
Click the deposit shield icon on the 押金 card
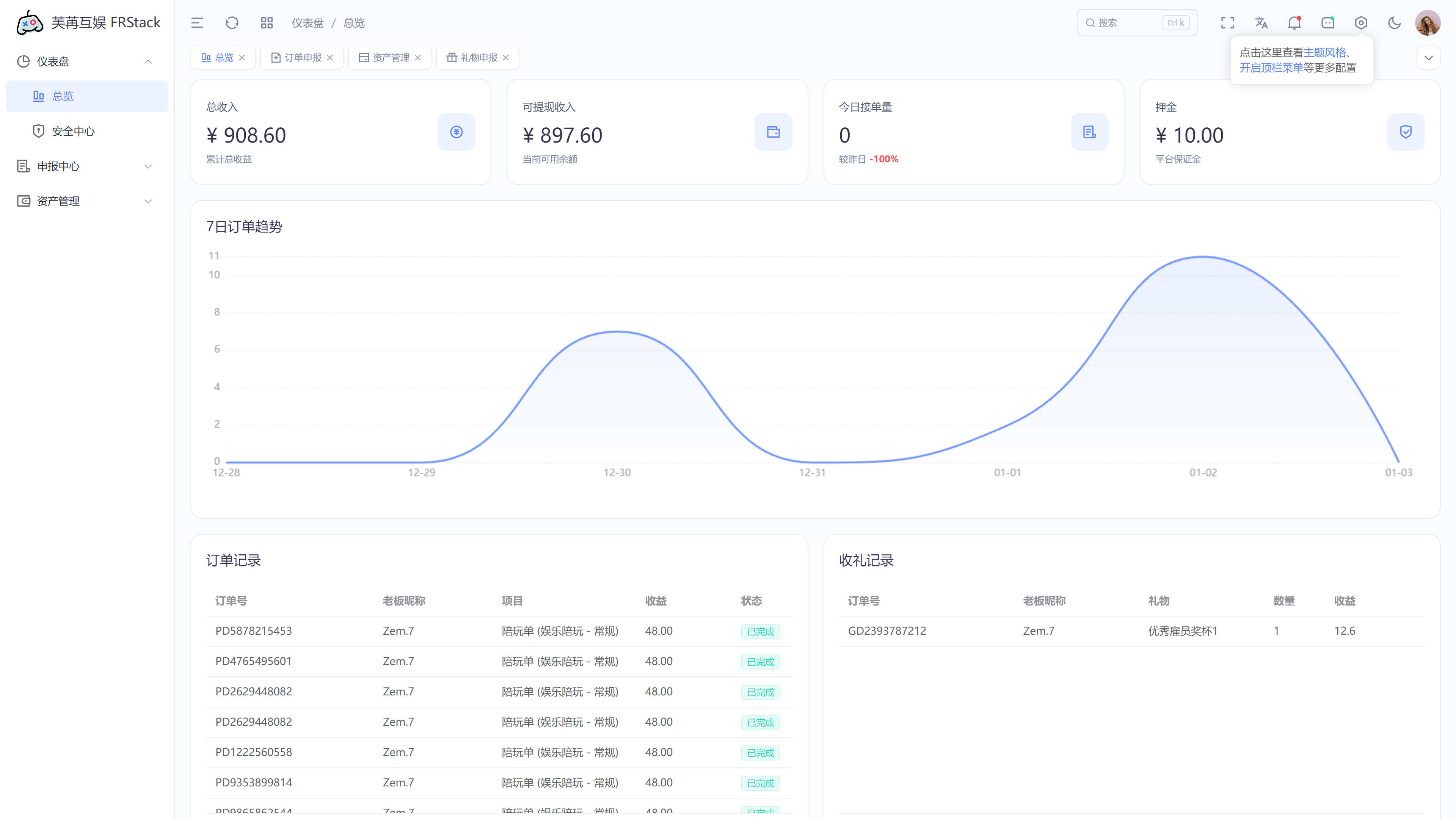(1405, 132)
